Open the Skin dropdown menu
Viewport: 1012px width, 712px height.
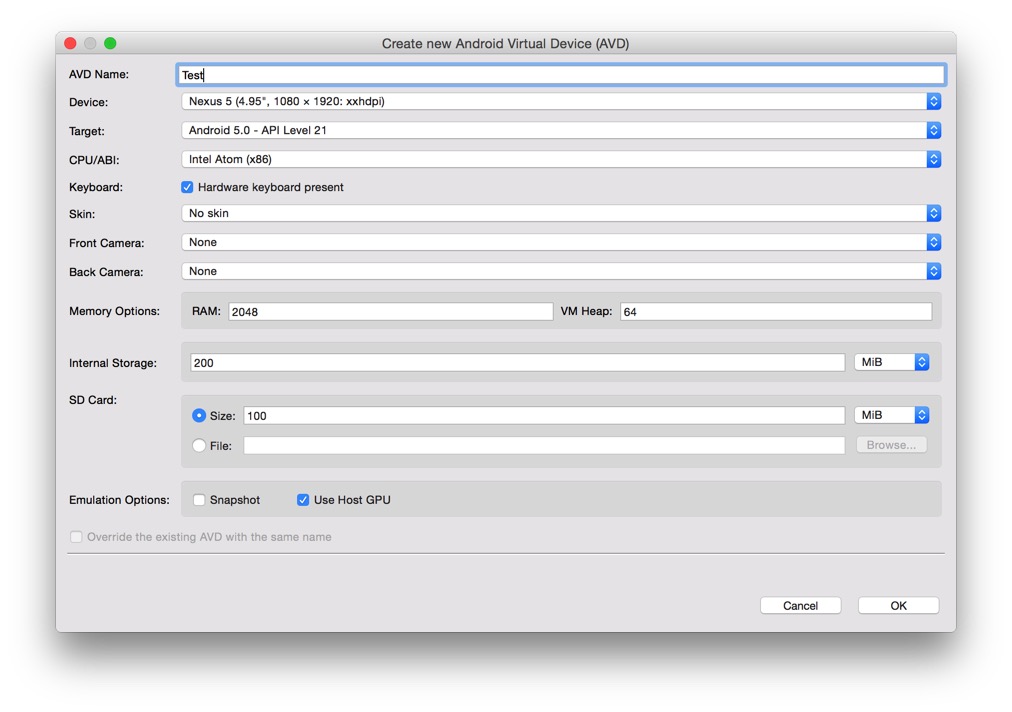tap(560, 213)
